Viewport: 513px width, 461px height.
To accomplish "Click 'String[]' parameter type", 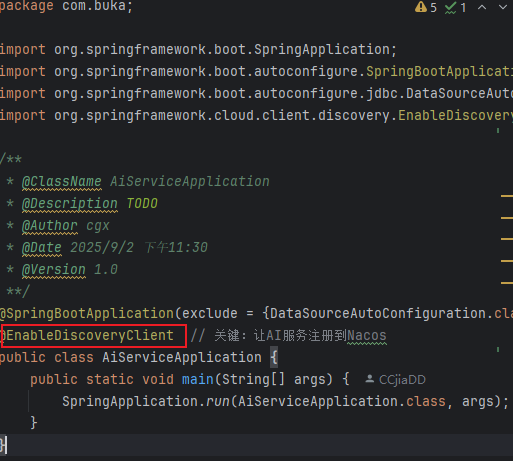I will tap(253, 380).
